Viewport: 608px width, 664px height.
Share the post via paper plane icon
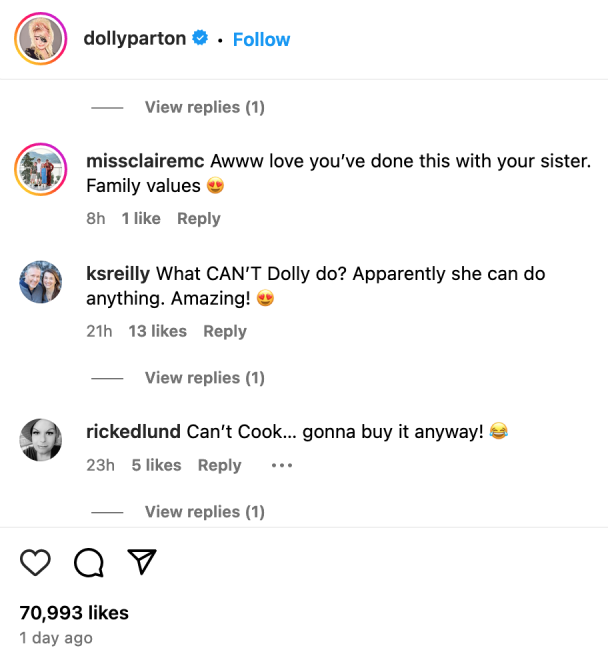pos(142,563)
